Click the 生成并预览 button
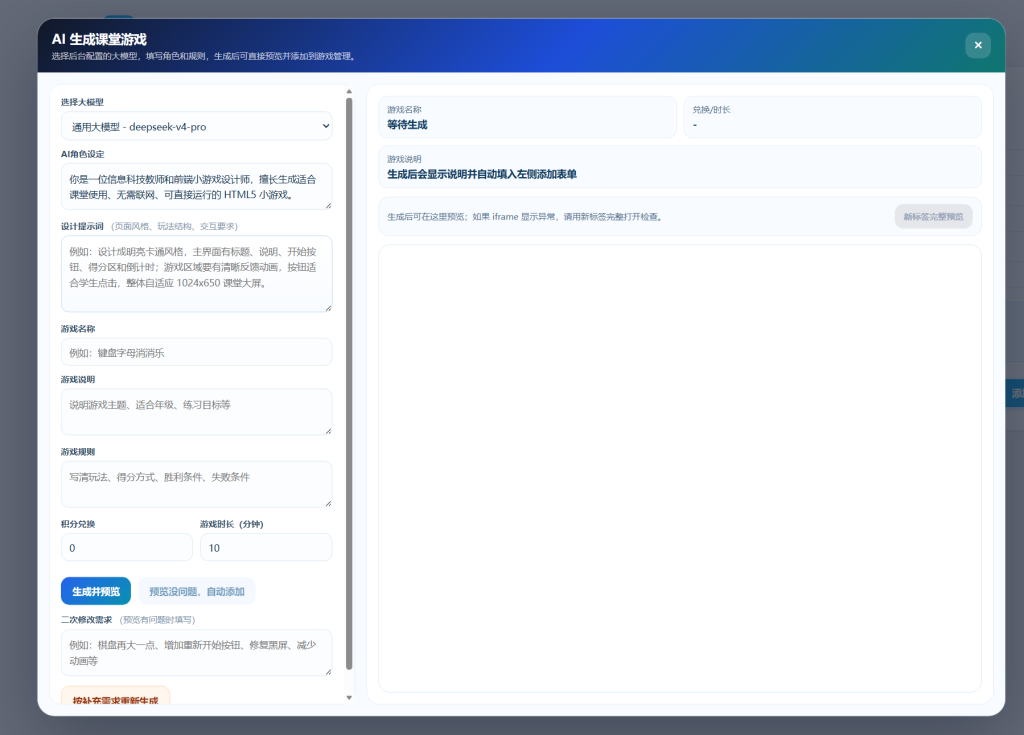The image size is (1024, 735). pos(96,591)
